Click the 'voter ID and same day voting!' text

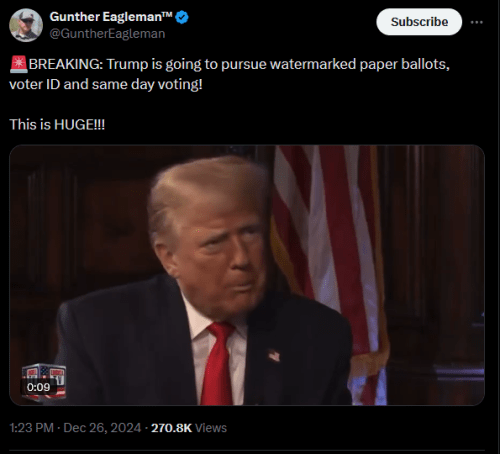pos(106,85)
